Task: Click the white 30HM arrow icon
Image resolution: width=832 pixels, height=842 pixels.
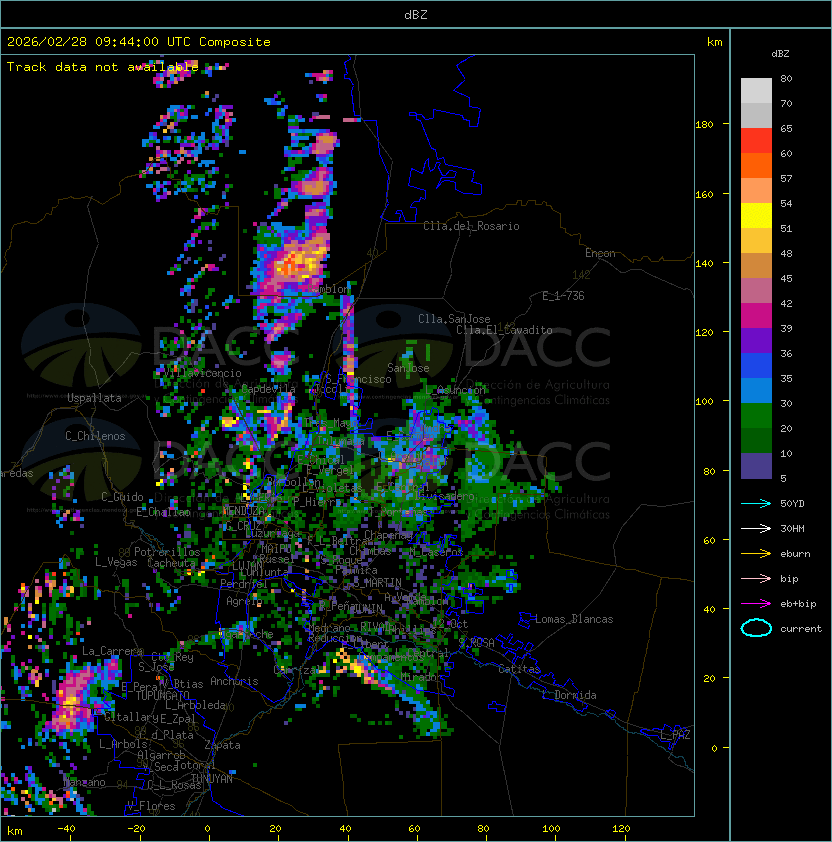Action: 756,529
